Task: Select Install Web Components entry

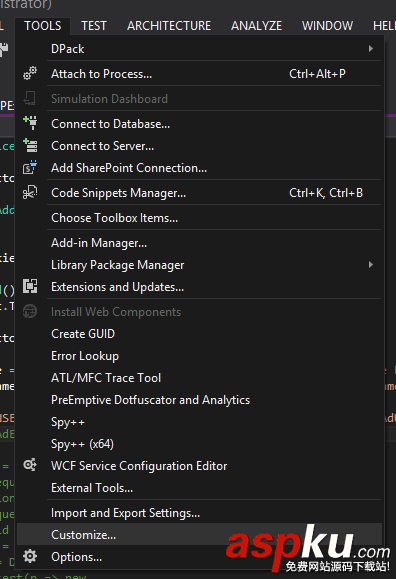Action: coord(199,312)
